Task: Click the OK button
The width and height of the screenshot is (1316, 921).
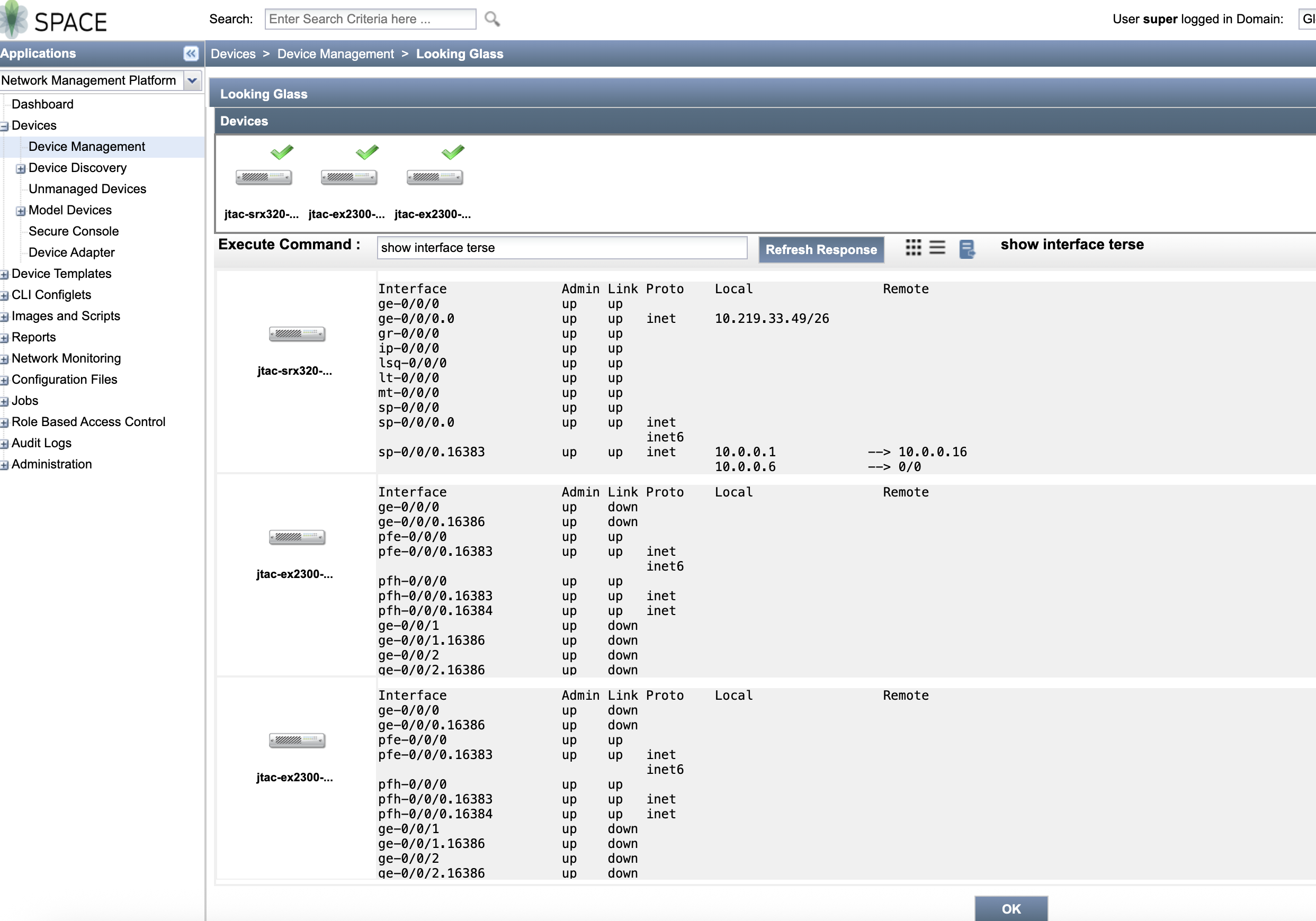Action: [x=1011, y=908]
